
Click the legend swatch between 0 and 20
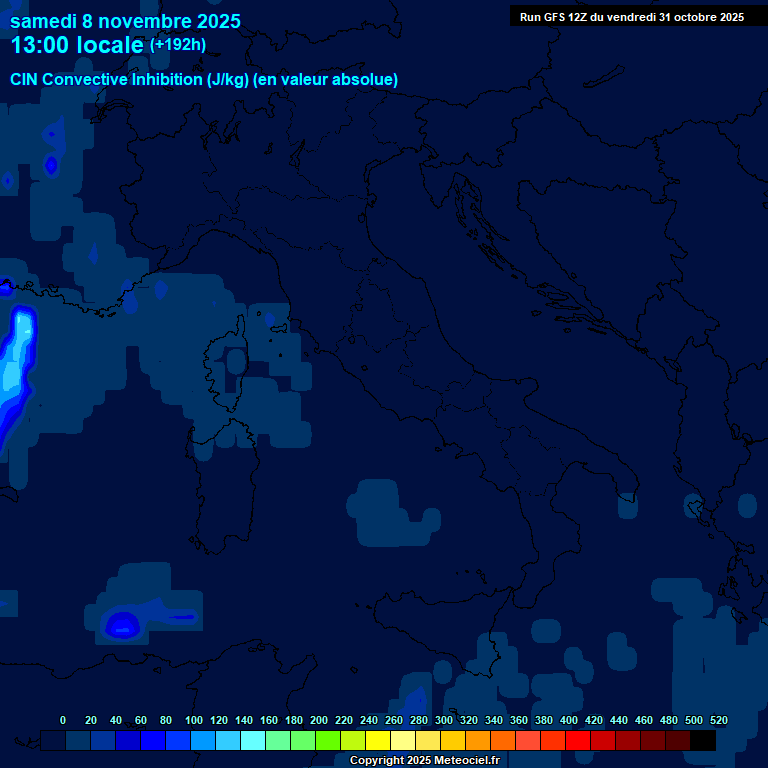tap(78, 740)
